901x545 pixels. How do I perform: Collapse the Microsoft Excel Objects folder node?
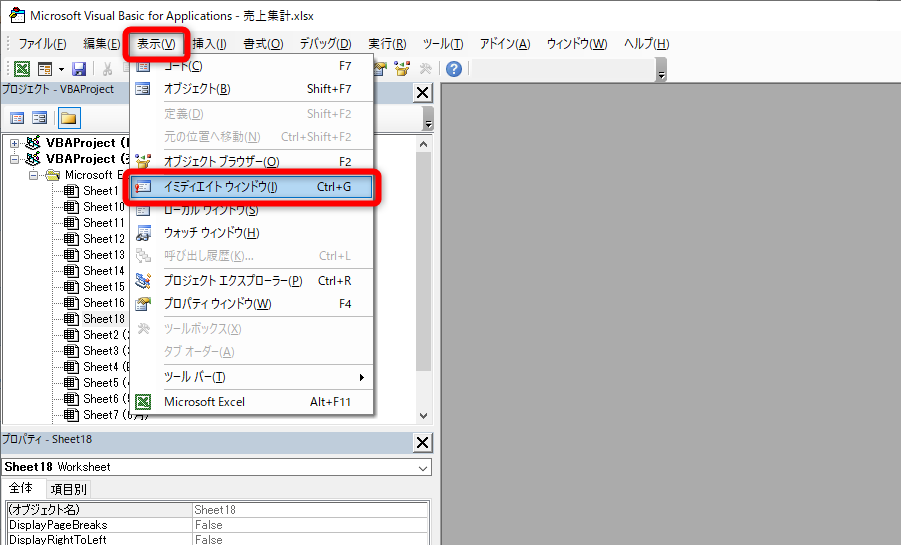[33, 175]
